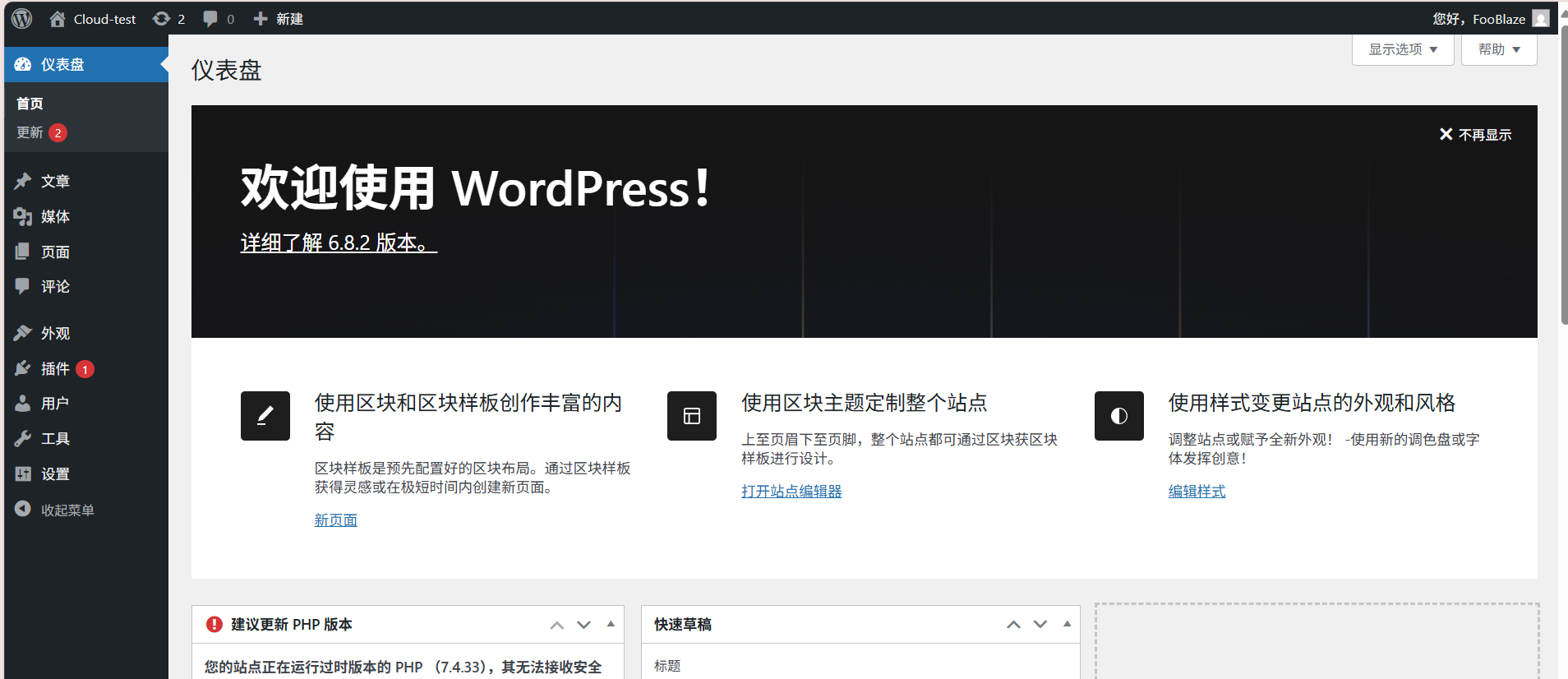Screen dimensions: 1568x679
Task: Click the pencil edit icon in welcome panel
Action: (265, 416)
